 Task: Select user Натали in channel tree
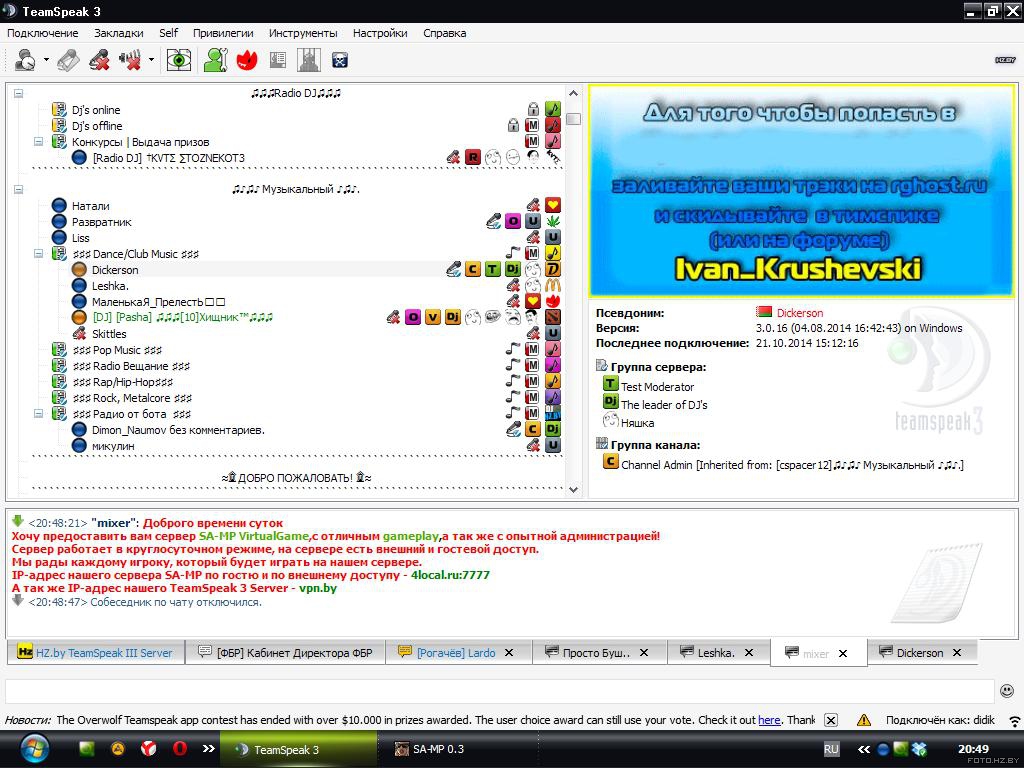click(91, 206)
